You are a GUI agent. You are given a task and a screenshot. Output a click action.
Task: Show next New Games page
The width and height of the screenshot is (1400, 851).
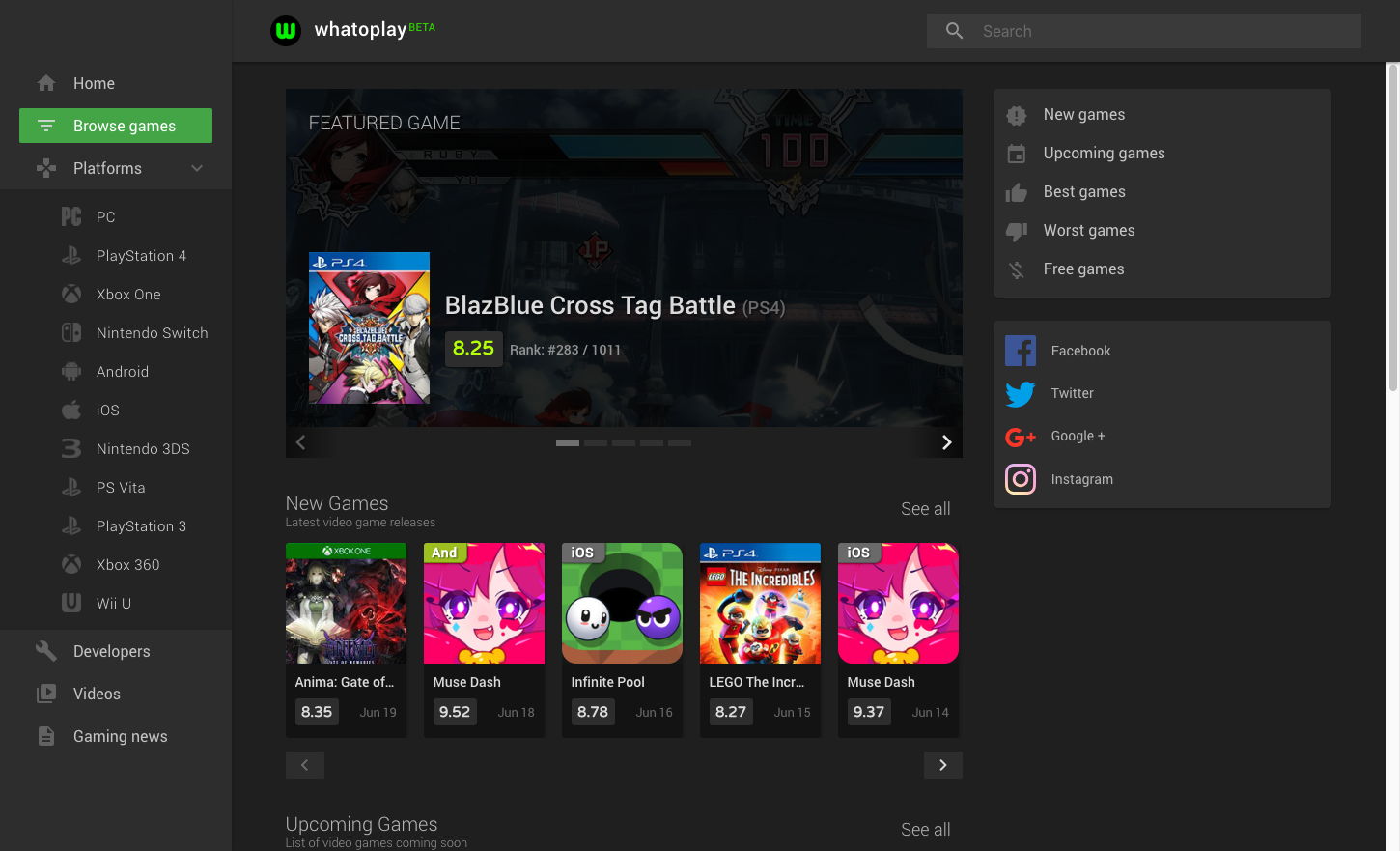(x=943, y=765)
